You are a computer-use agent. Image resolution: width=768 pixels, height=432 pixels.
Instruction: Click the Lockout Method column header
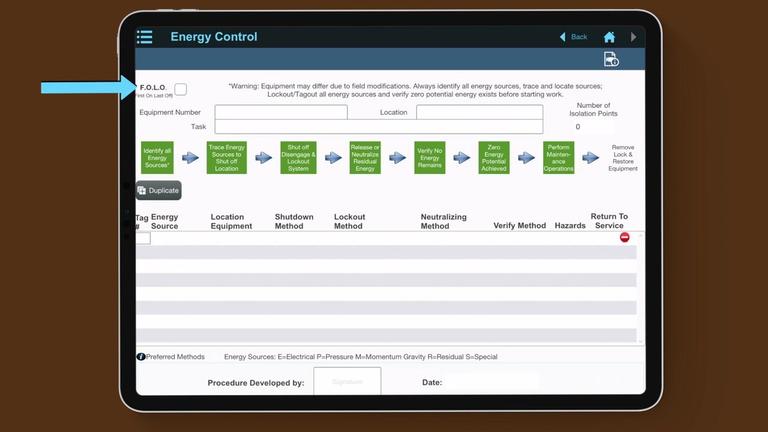pos(349,221)
